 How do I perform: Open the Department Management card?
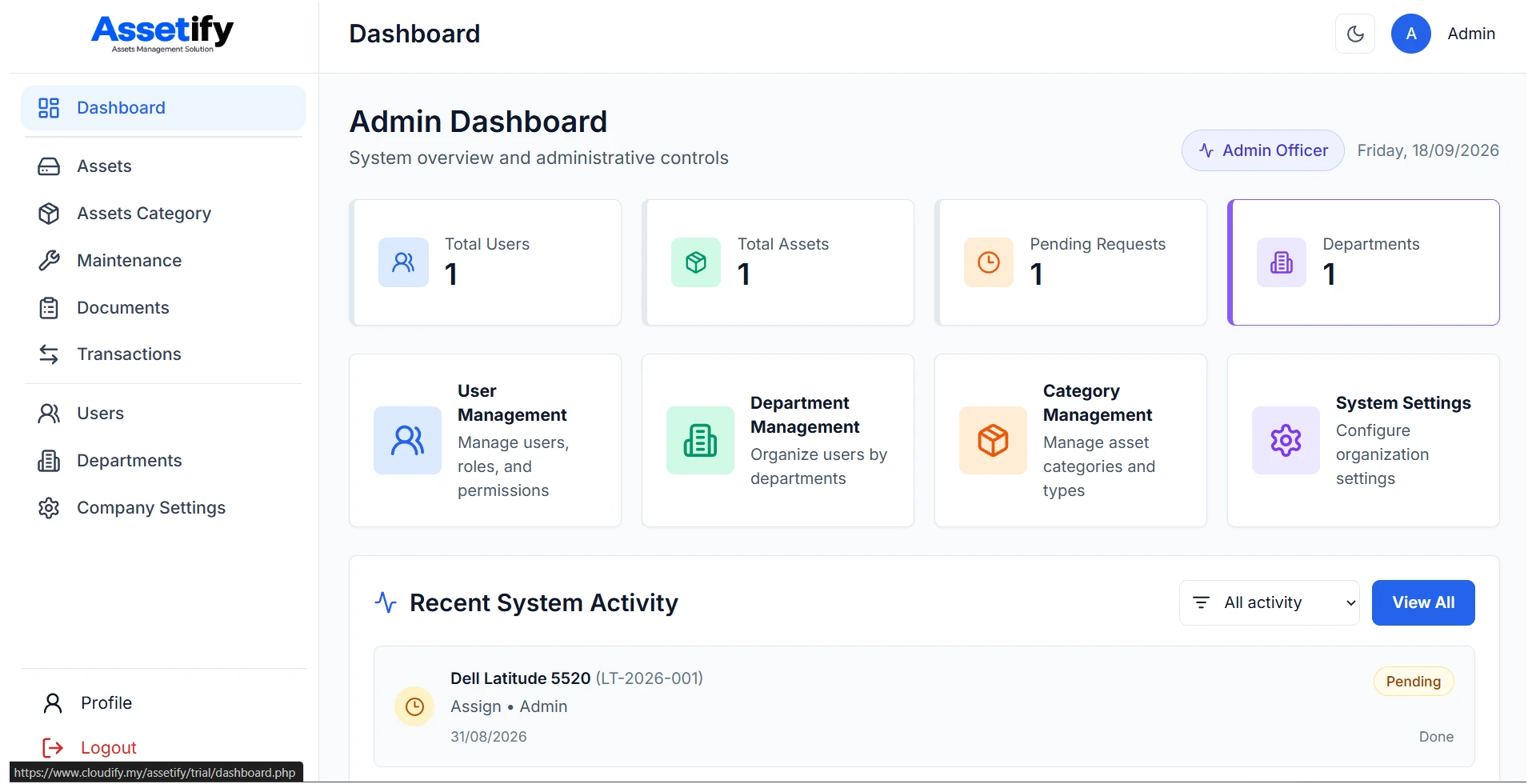pos(778,441)
